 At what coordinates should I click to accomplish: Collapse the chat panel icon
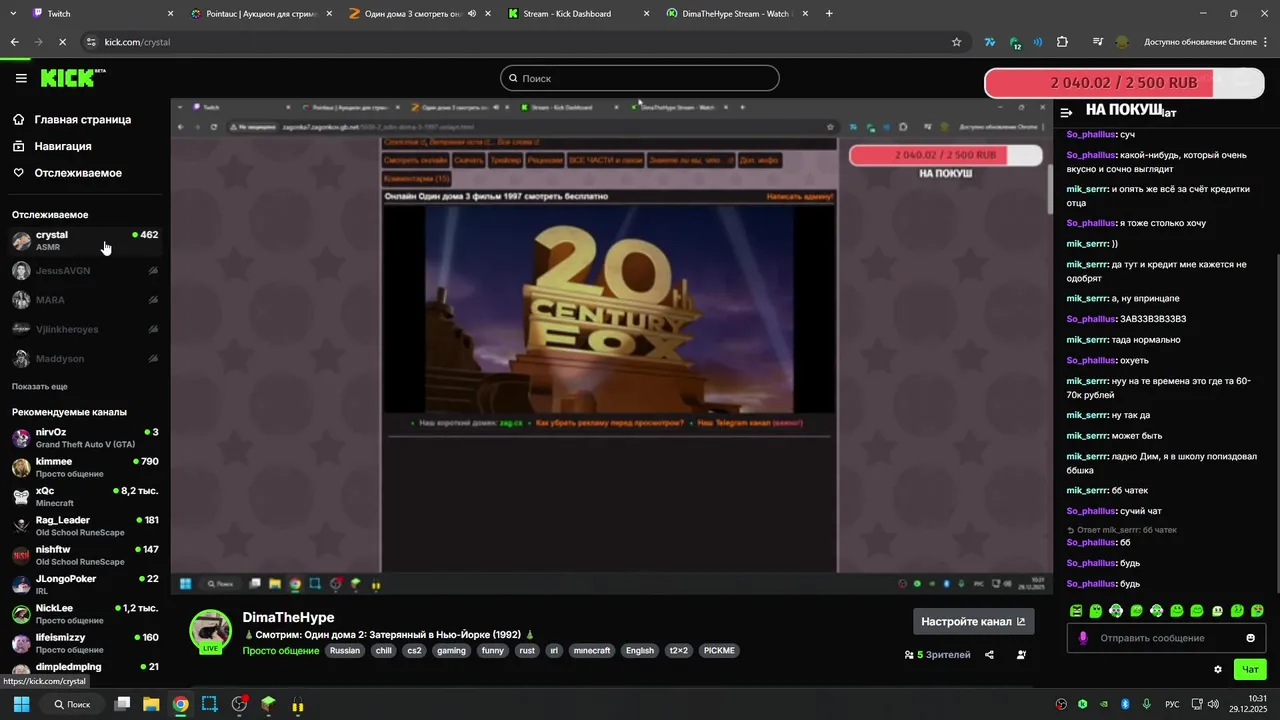coord(1067,113)
